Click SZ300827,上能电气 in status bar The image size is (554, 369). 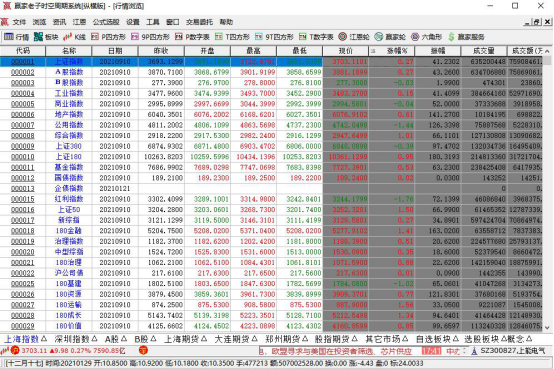point(512,351)
